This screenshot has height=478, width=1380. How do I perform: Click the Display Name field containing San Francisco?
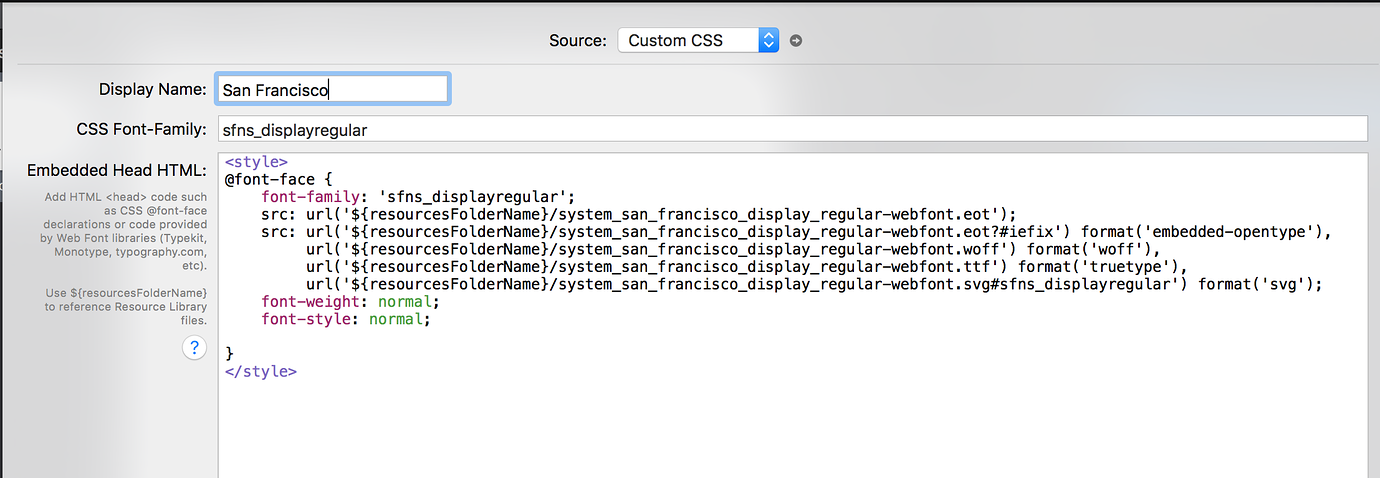tap(333, 89)
